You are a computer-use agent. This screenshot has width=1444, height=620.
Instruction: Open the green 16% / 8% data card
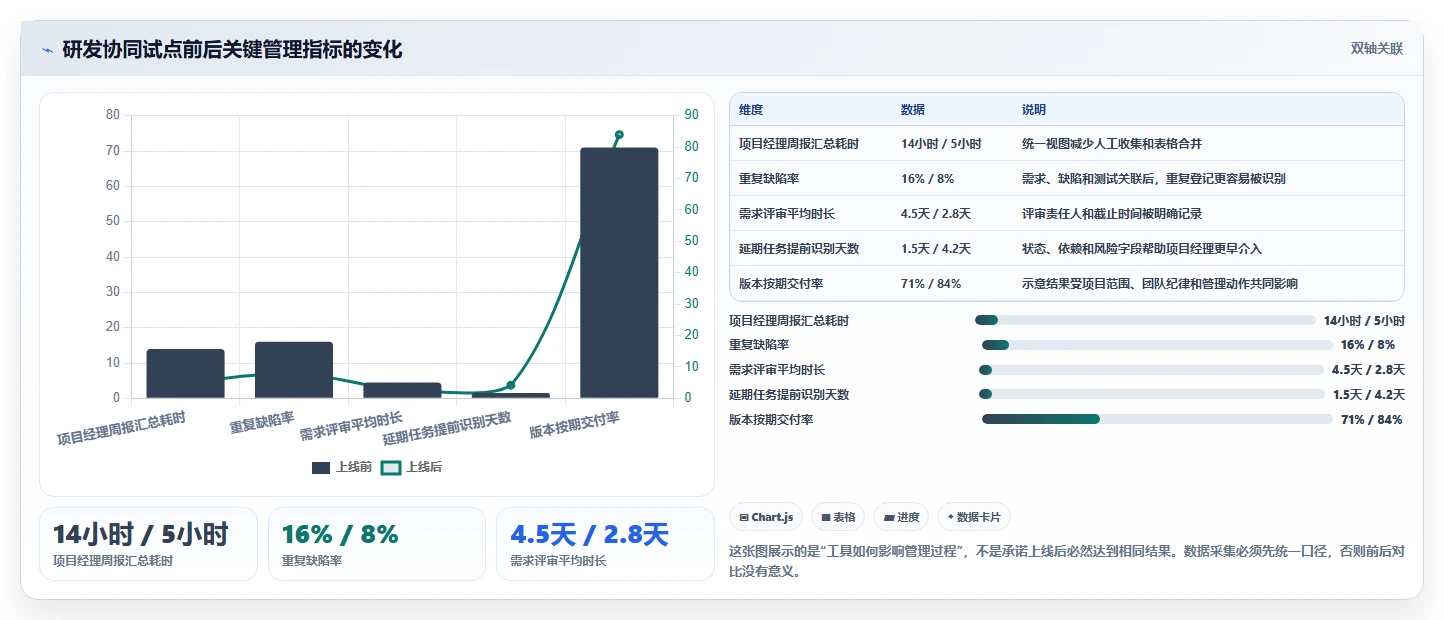coord(377,544)
